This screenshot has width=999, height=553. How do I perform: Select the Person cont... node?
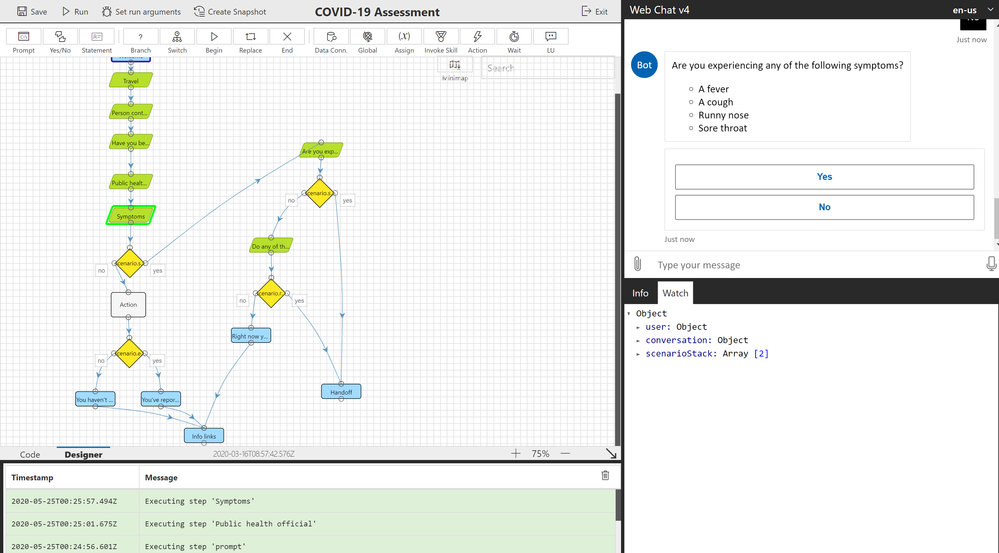click(131, 112)
